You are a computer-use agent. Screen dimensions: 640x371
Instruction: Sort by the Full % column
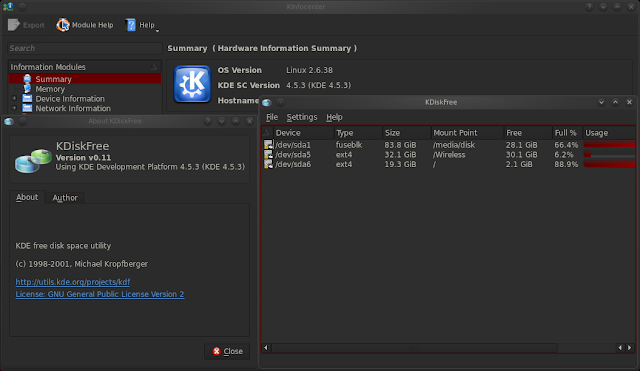click(567, 133)
